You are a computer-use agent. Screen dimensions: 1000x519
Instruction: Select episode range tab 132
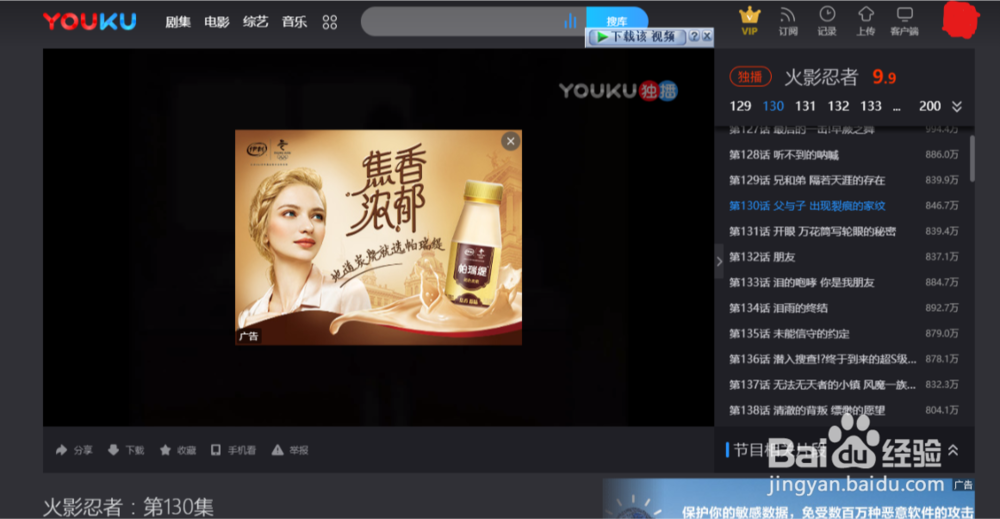coord(838,106)
